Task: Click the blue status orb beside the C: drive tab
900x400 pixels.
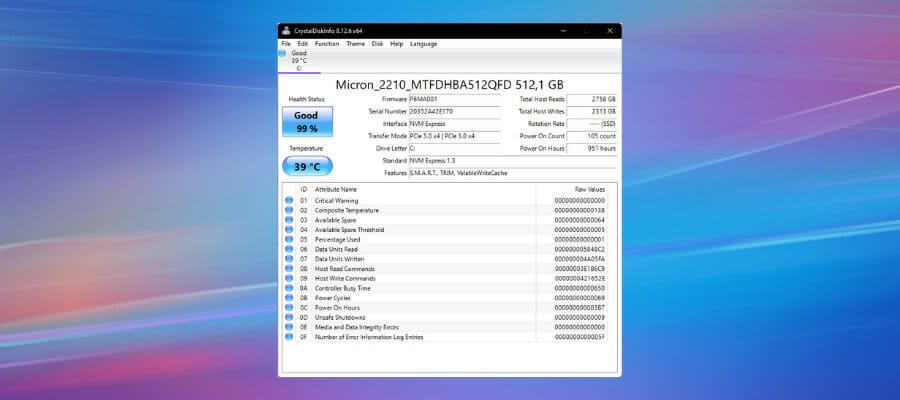Action: (x=282, y=53)
